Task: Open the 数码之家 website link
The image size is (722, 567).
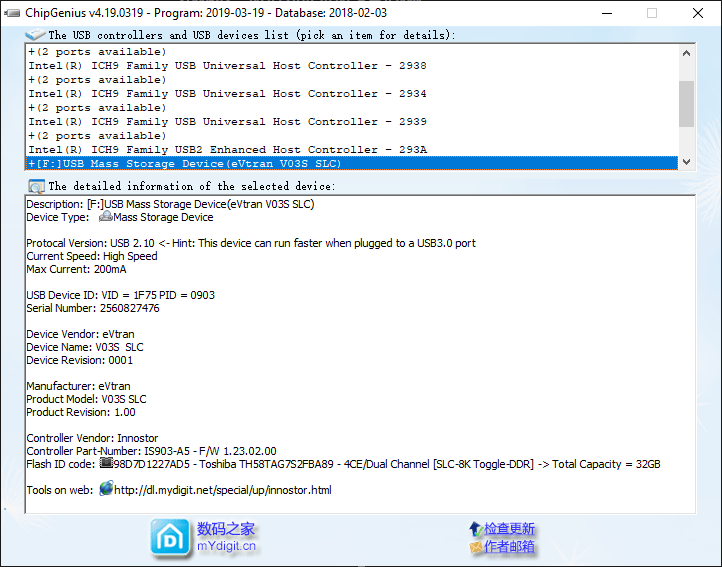Action: pos(226,529)
